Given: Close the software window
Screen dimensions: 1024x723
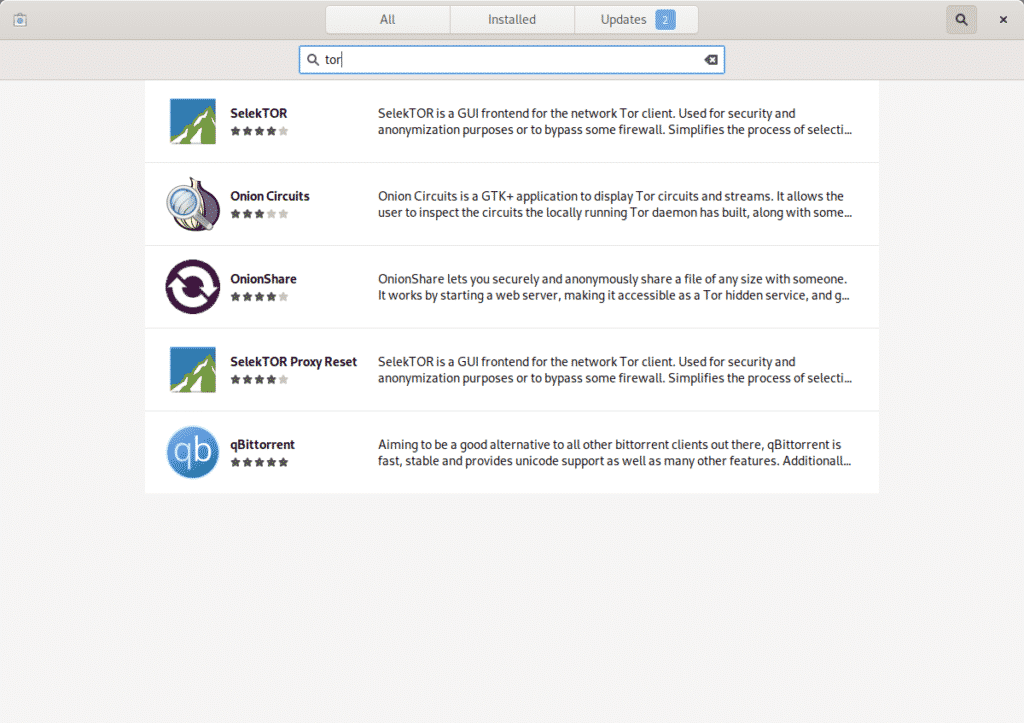Looking at the screenshot, I should click(x=1003, y=20).
